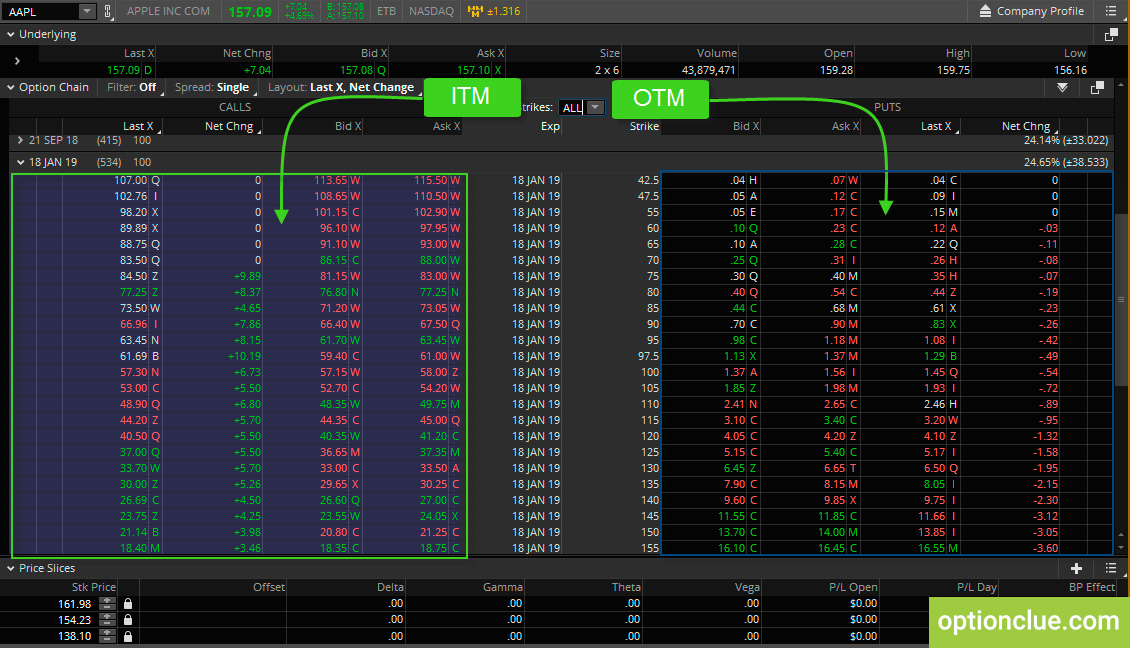Open the Spread: Single dropdown
Screen dimensions: 1130x648
click(215, 87)
